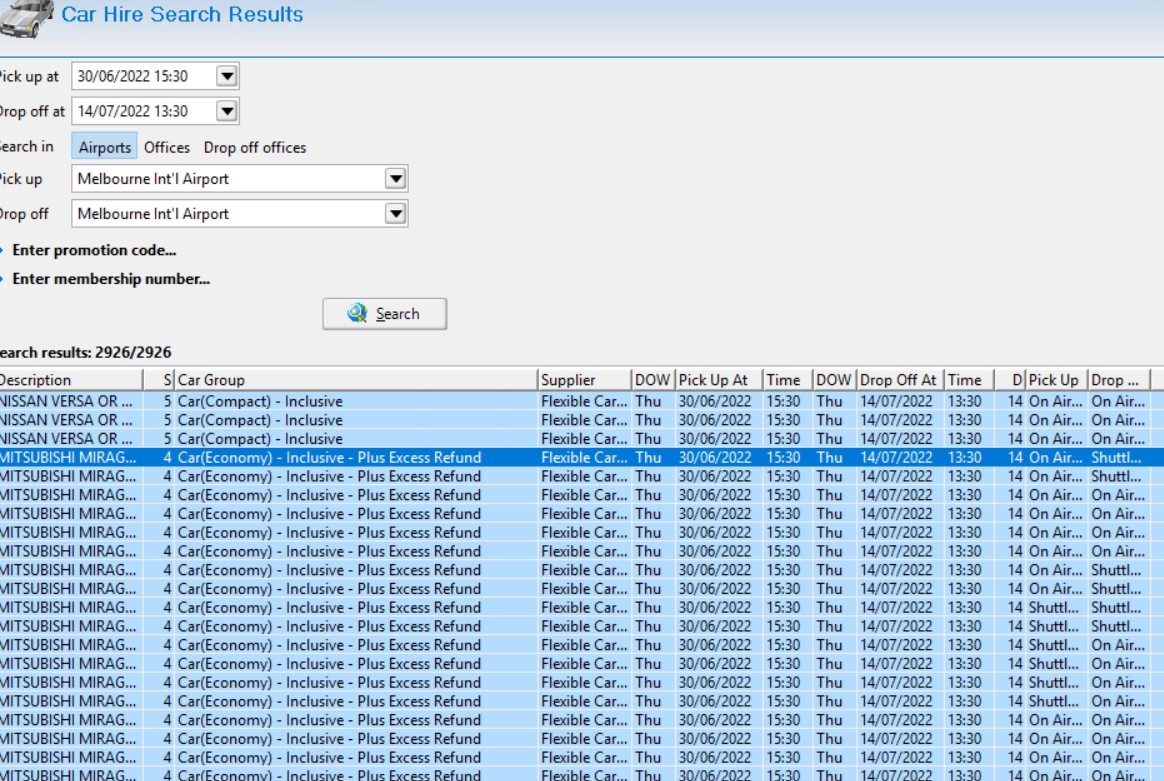Expand Enter promotion code section

(94, 250)
